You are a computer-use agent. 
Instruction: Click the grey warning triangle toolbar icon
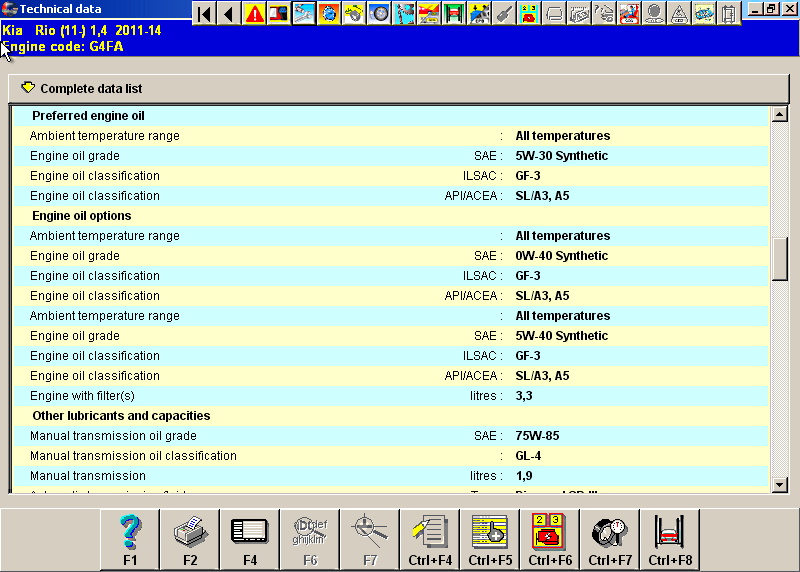(x=679, y=14)
